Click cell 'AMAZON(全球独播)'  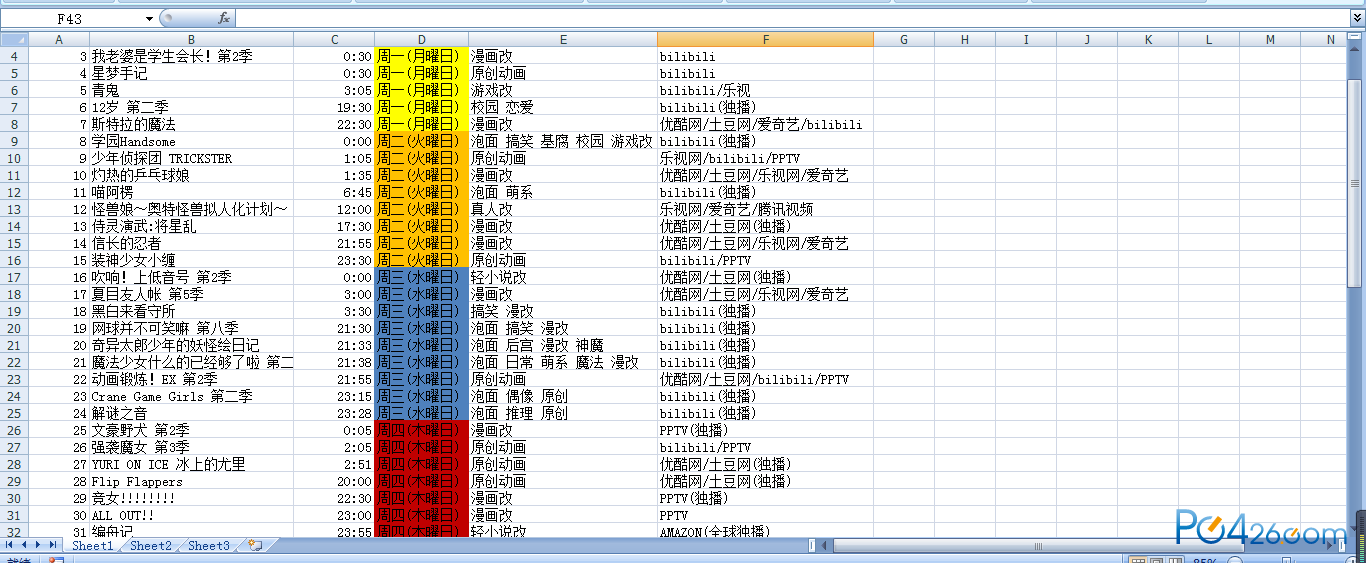click(765, 532)
